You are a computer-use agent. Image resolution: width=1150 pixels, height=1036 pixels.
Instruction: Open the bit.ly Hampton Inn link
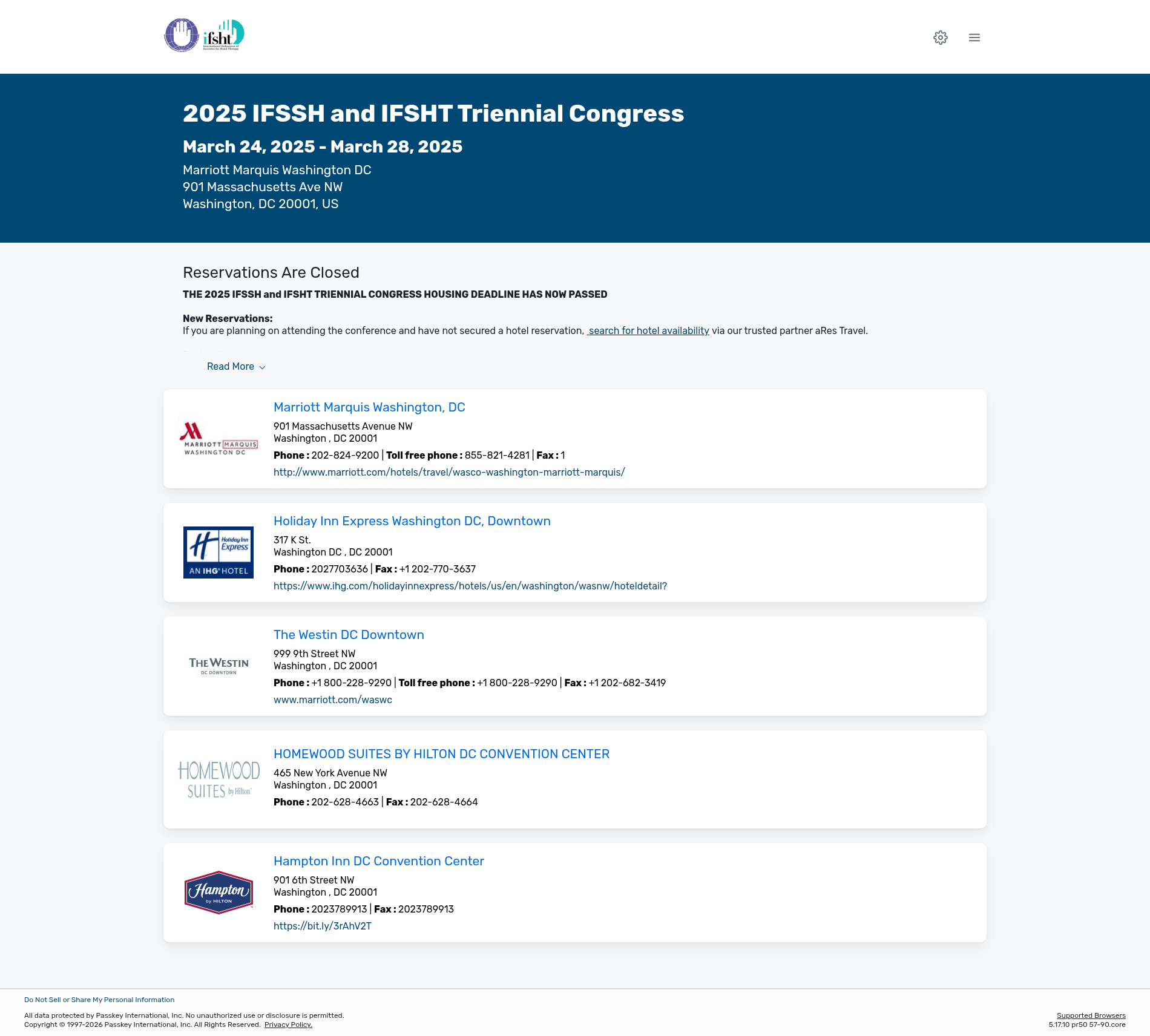point(323,926)
